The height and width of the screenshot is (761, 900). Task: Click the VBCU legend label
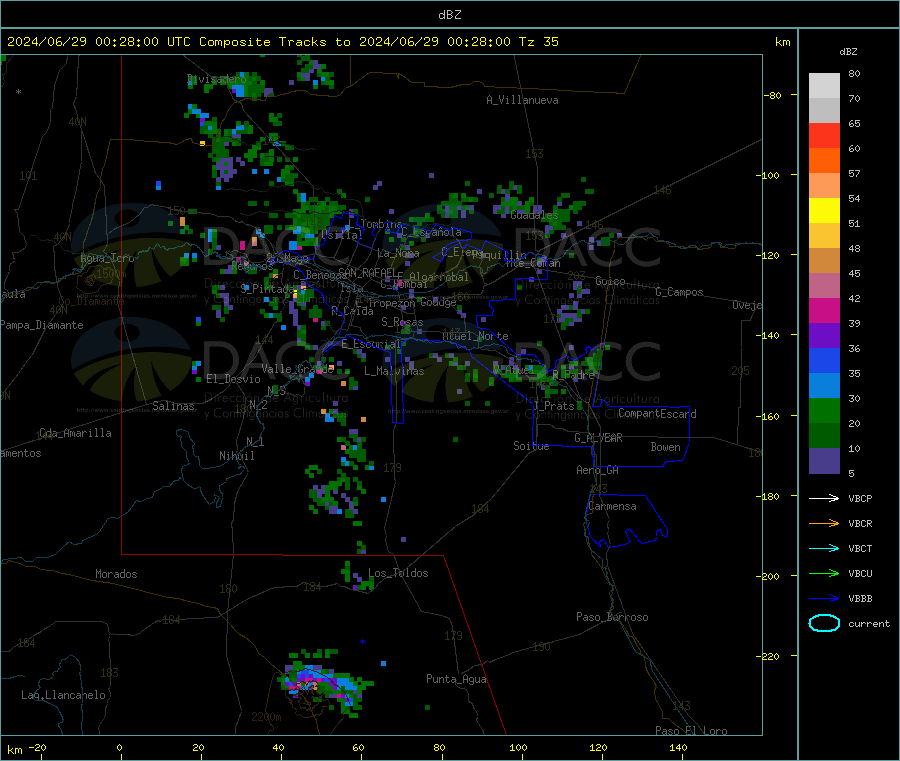coord(860,573)
